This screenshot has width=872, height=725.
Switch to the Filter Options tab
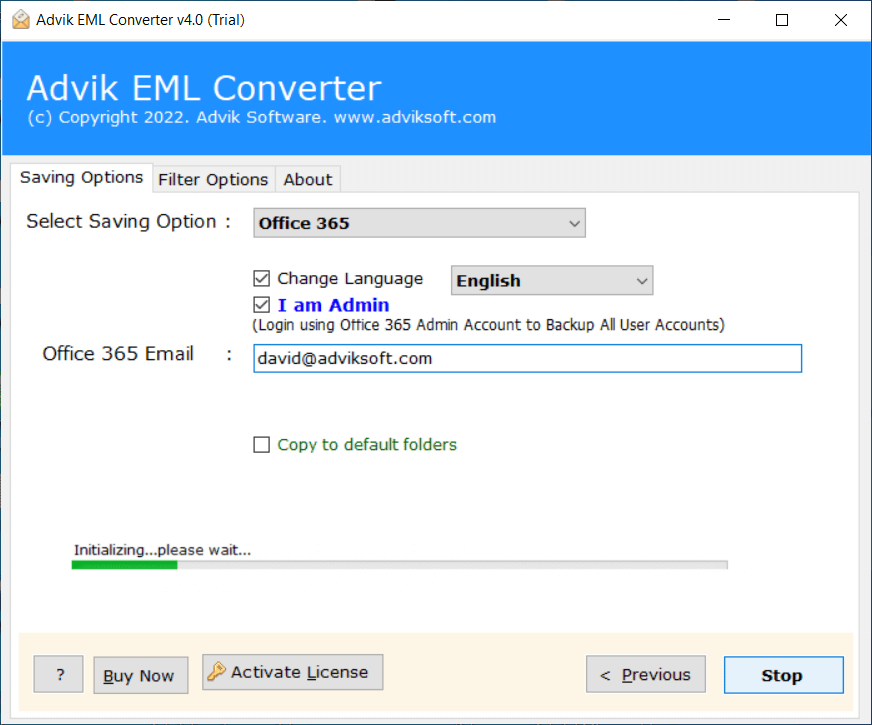pos(214,180)
